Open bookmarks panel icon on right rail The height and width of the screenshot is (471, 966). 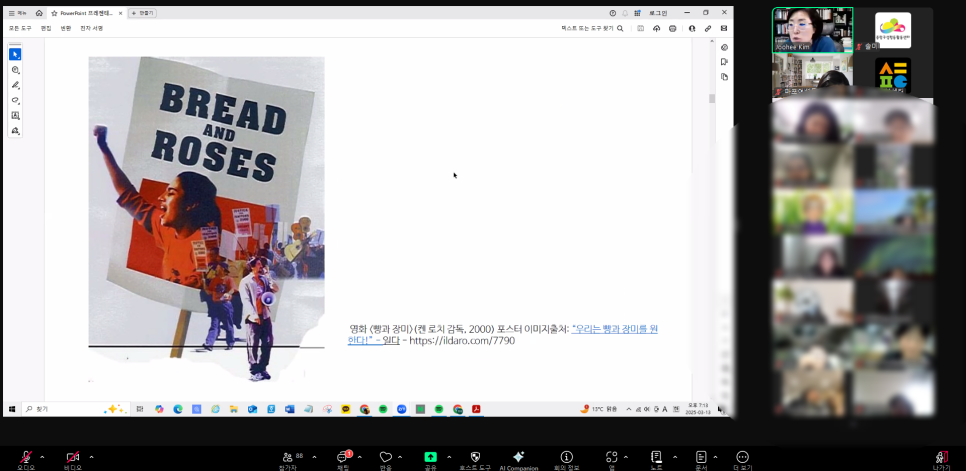724,62
